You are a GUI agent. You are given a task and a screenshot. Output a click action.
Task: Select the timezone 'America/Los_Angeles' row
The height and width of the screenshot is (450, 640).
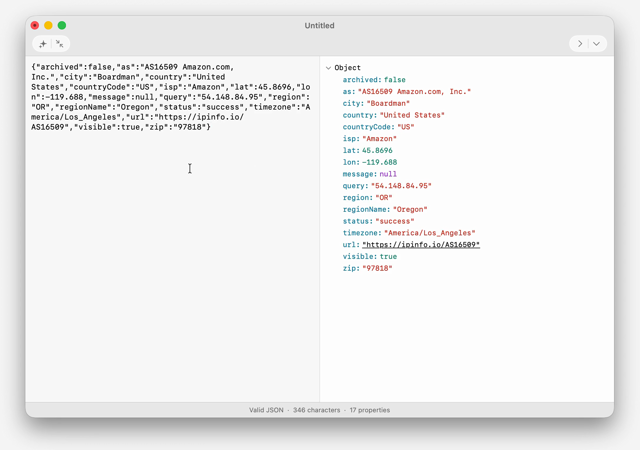(409, 233)
